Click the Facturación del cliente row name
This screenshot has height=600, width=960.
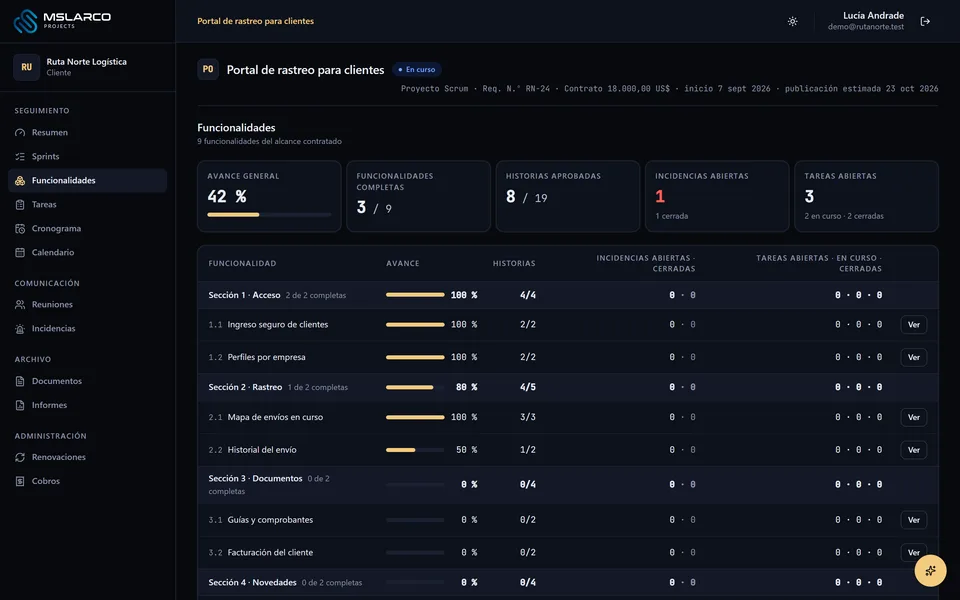(x=270, y=552)
